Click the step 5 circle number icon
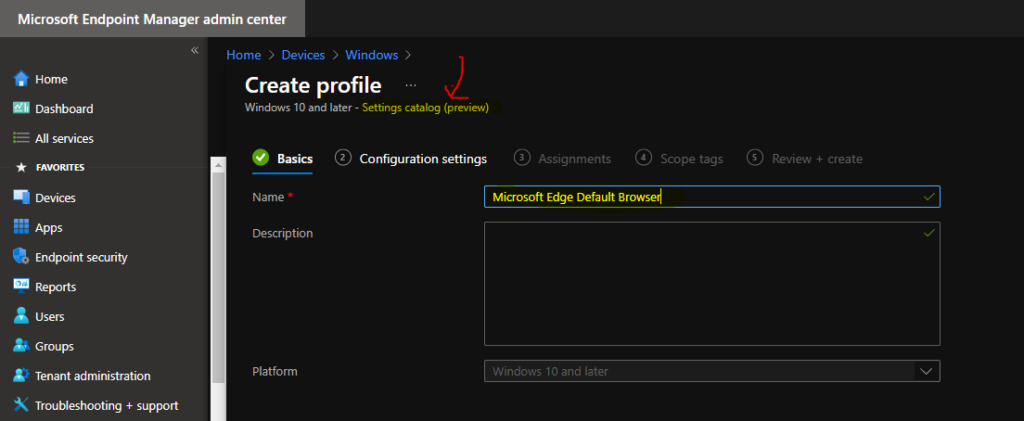Image resolution: width=1024 pixels, height=421 pixels. point(755,157)
